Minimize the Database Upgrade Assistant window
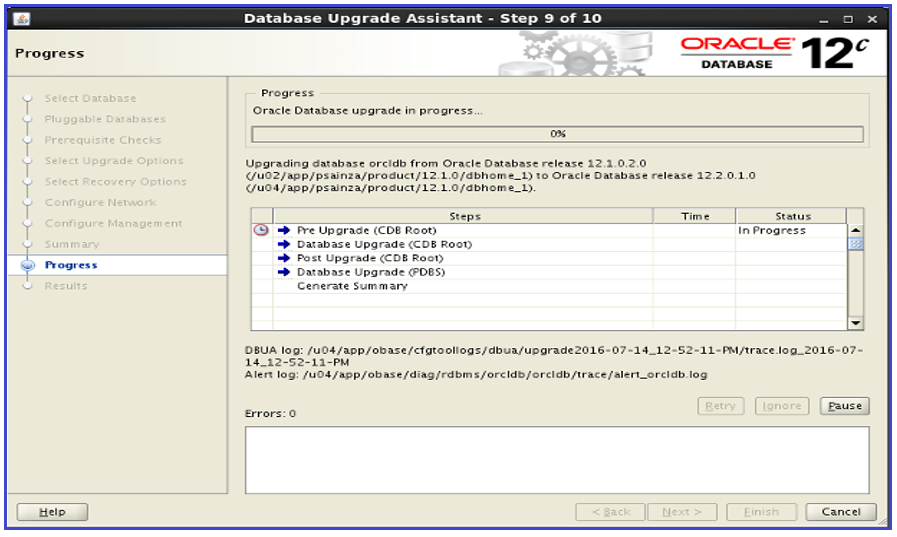Screen dimensions: 897x537 click(x=823, y=19)
